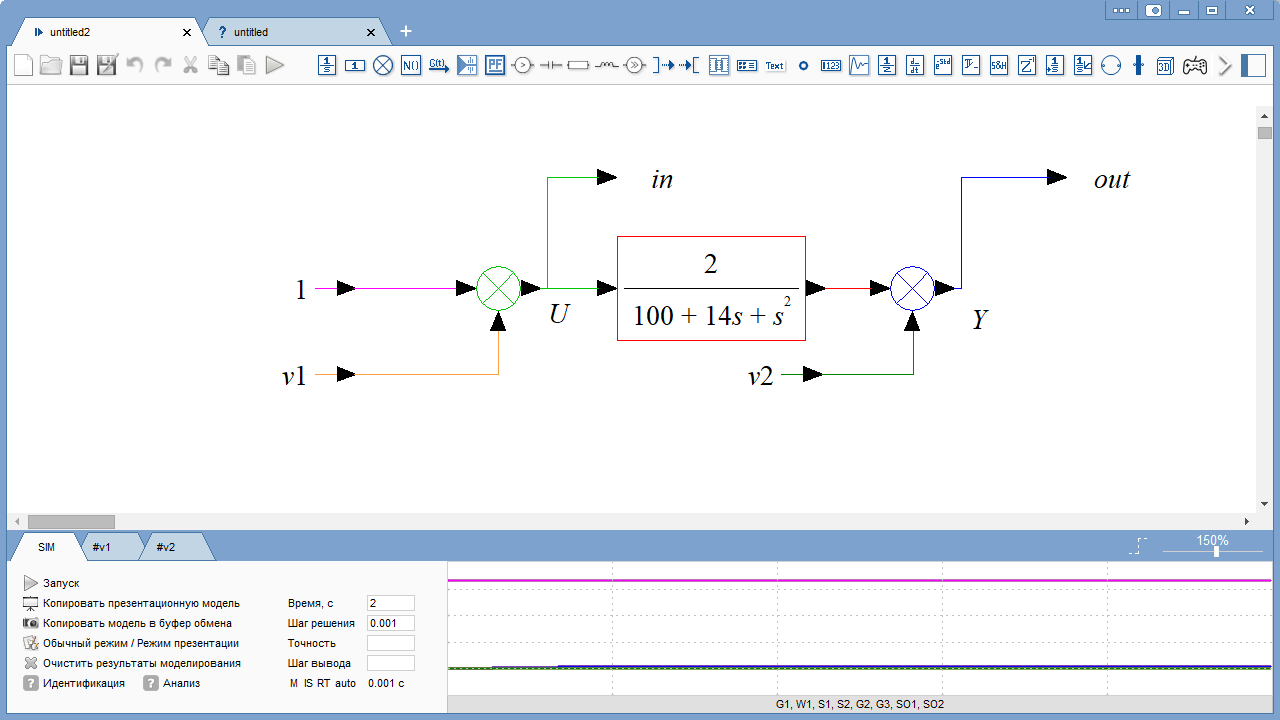
Task: Cut the selection with the scissors icon
Action: pyautogui.click(x=190, y=66)
